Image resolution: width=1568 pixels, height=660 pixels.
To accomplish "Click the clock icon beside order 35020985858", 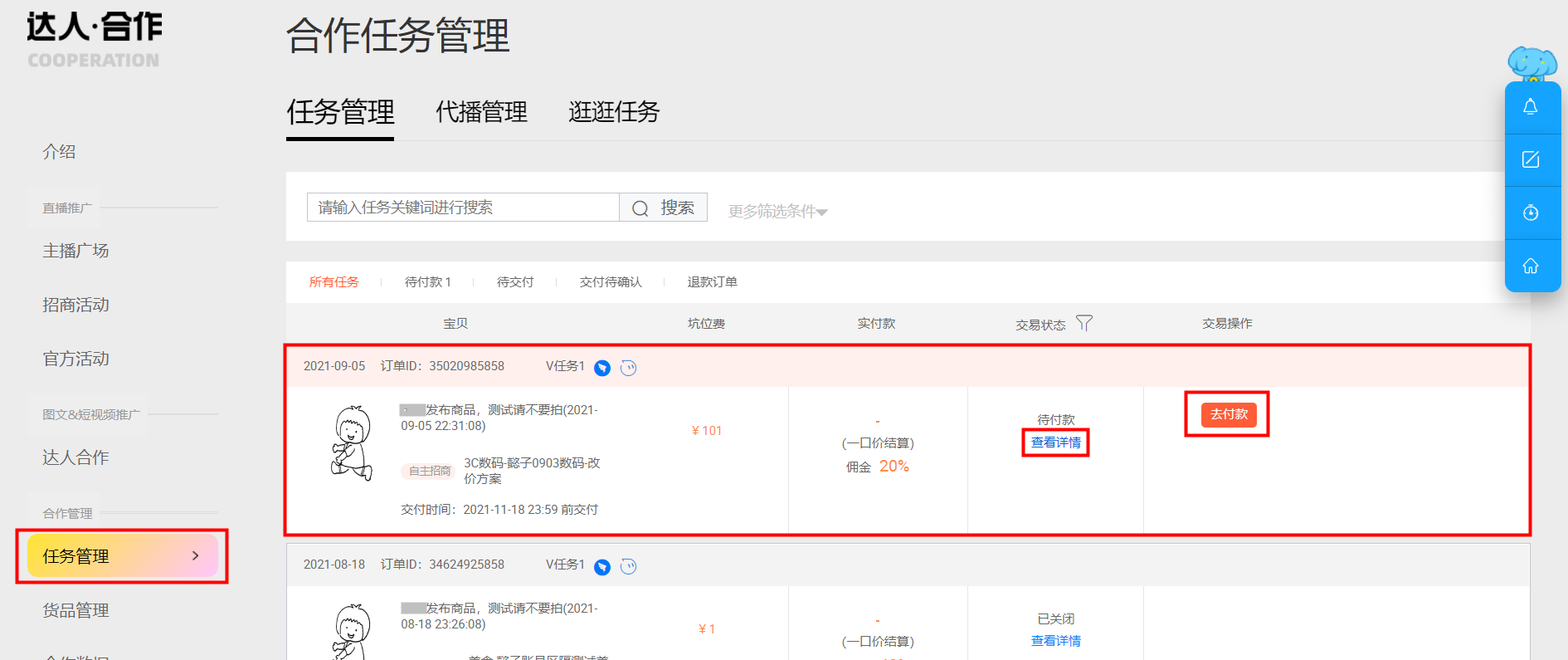I will [629, 368].
